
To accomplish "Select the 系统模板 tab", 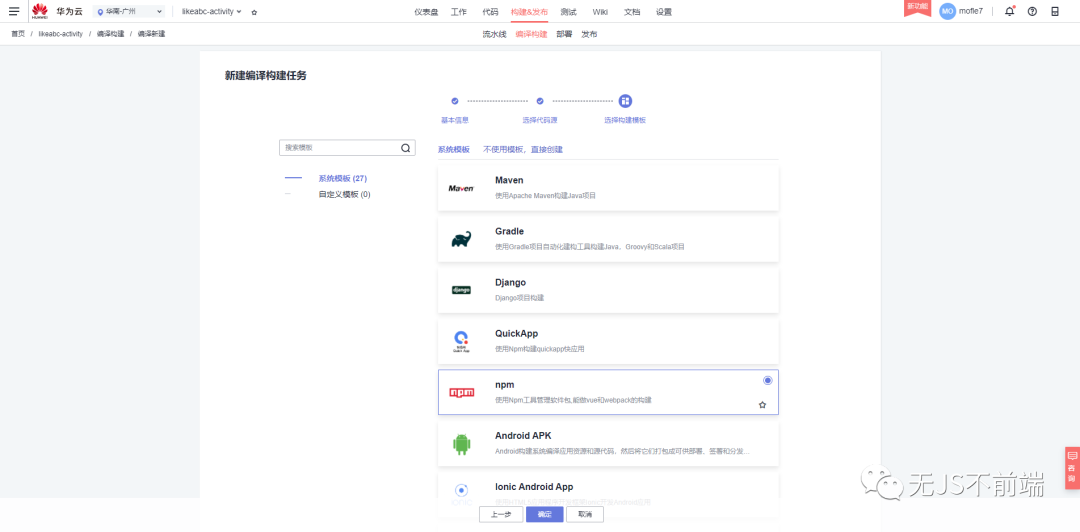I will coord(454,150).
